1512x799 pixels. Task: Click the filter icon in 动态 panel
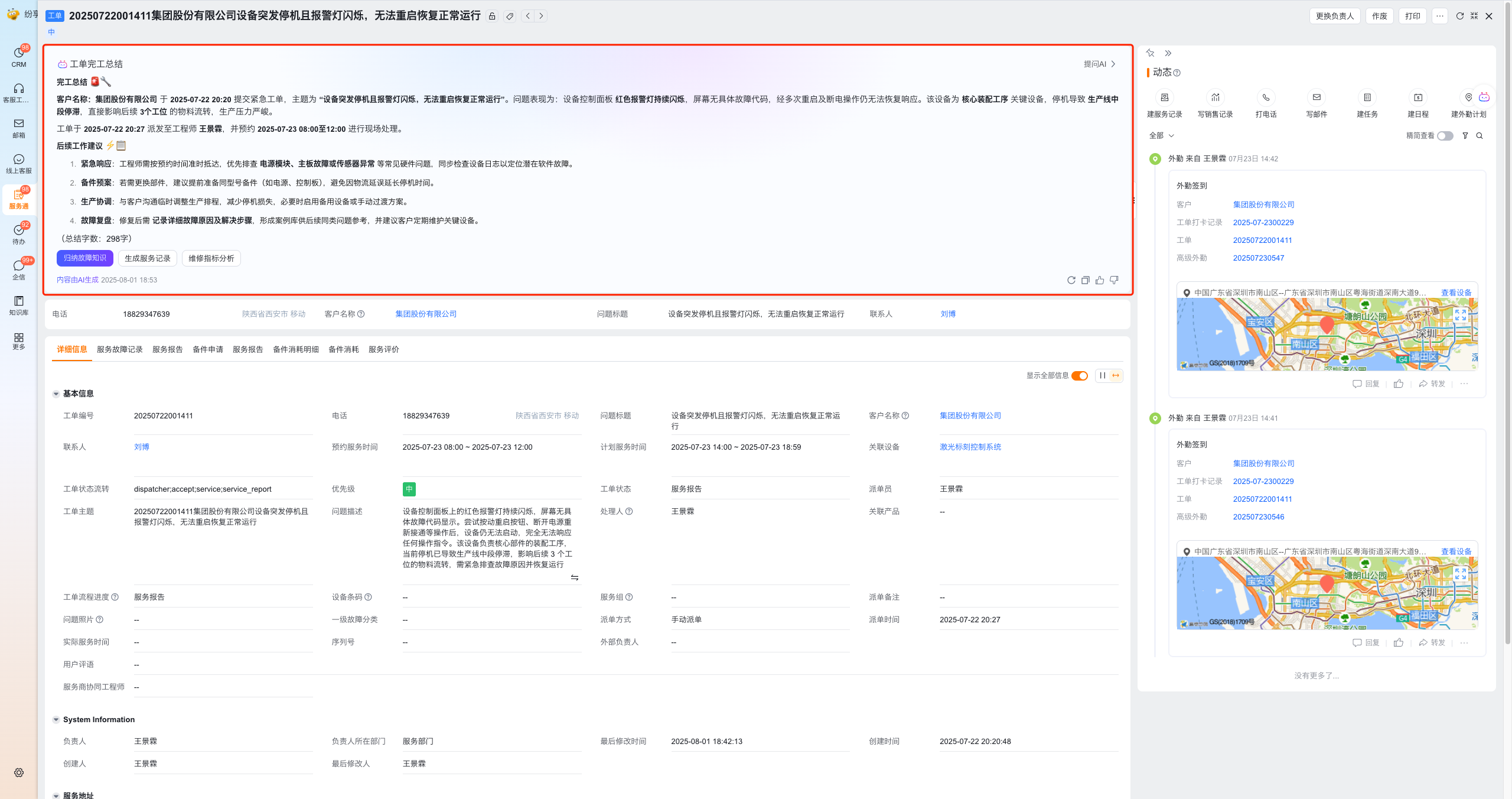(x=1465, y=136)
